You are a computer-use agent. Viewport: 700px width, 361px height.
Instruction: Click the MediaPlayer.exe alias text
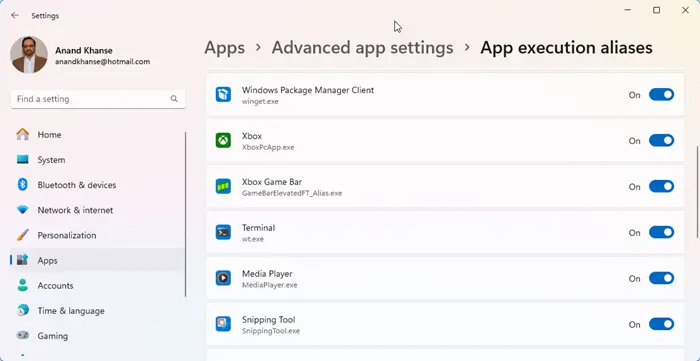pos(270,285)
